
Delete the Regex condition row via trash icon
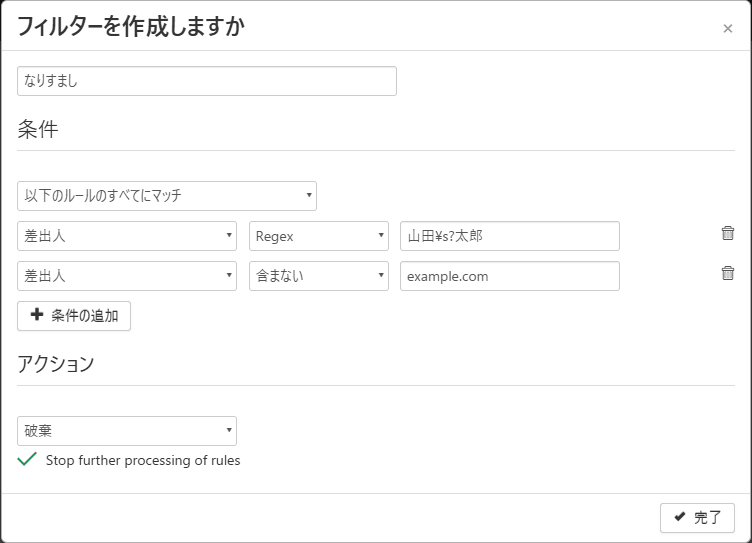tap(727, 233)
